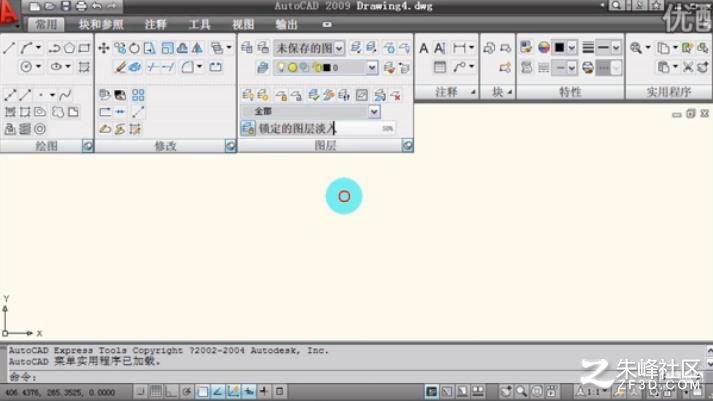This screenshot has width=713, height=401.
Task: Switch to the 输出 ribbon tab
Action: coord(286,24)
